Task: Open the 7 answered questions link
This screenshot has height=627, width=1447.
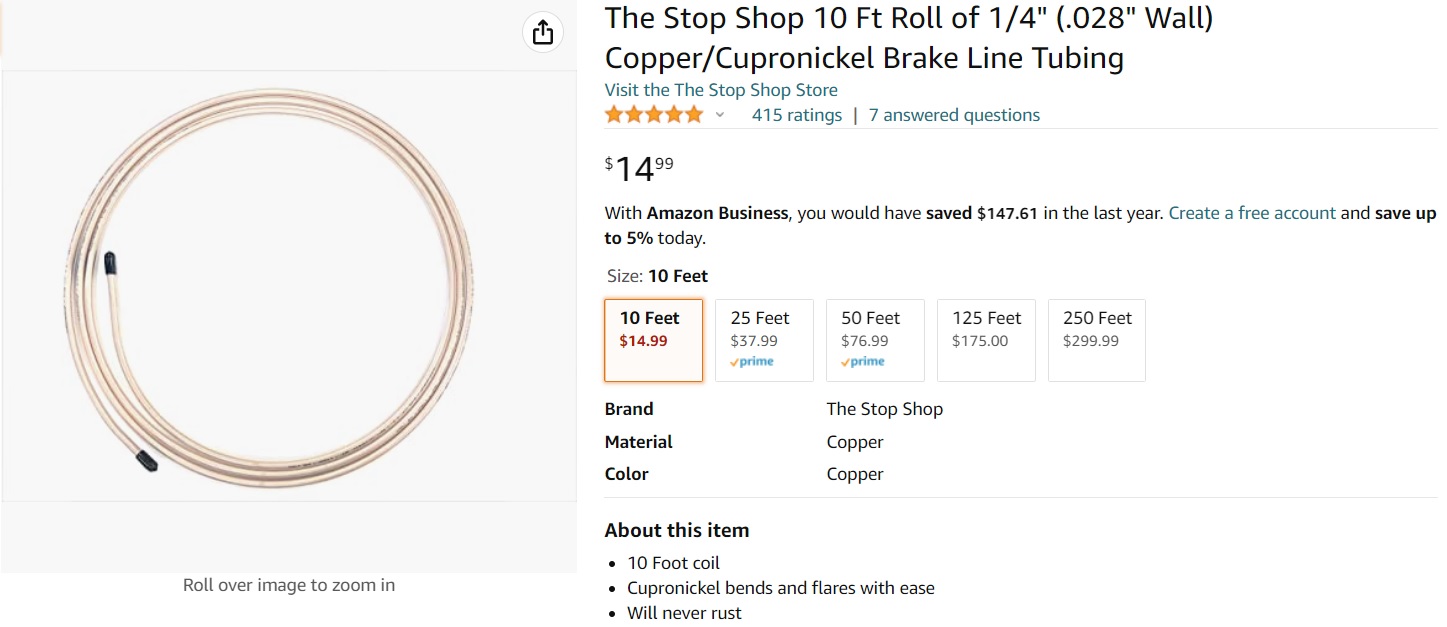Action: coord(954,115)
